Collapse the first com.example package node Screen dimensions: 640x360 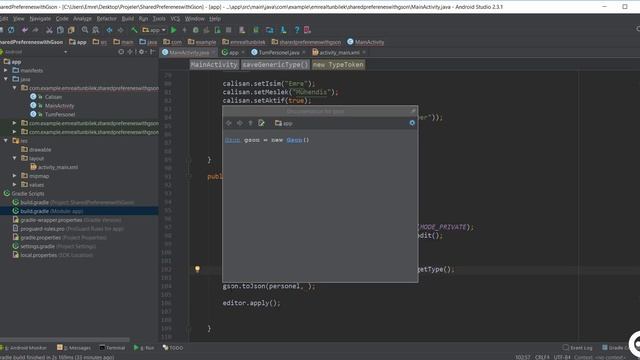click(x=15, y=88)
